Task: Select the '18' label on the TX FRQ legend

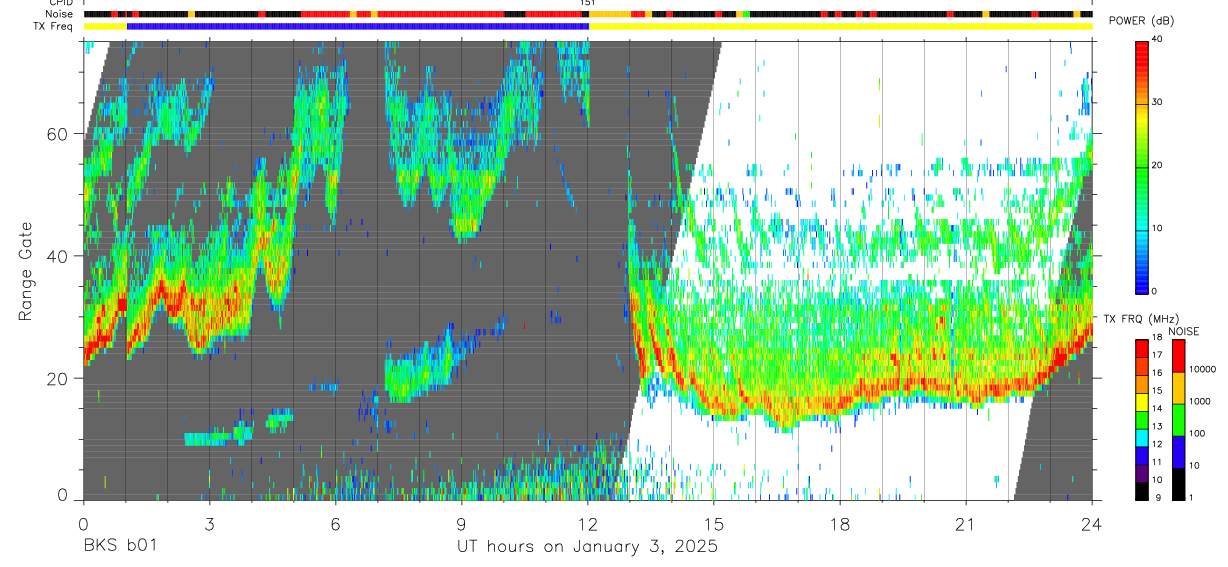Action: tap(1157, 339)
